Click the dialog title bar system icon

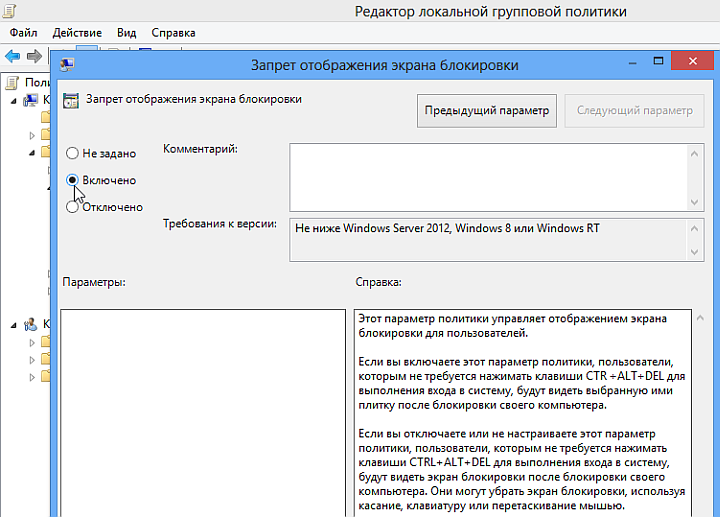66,66
